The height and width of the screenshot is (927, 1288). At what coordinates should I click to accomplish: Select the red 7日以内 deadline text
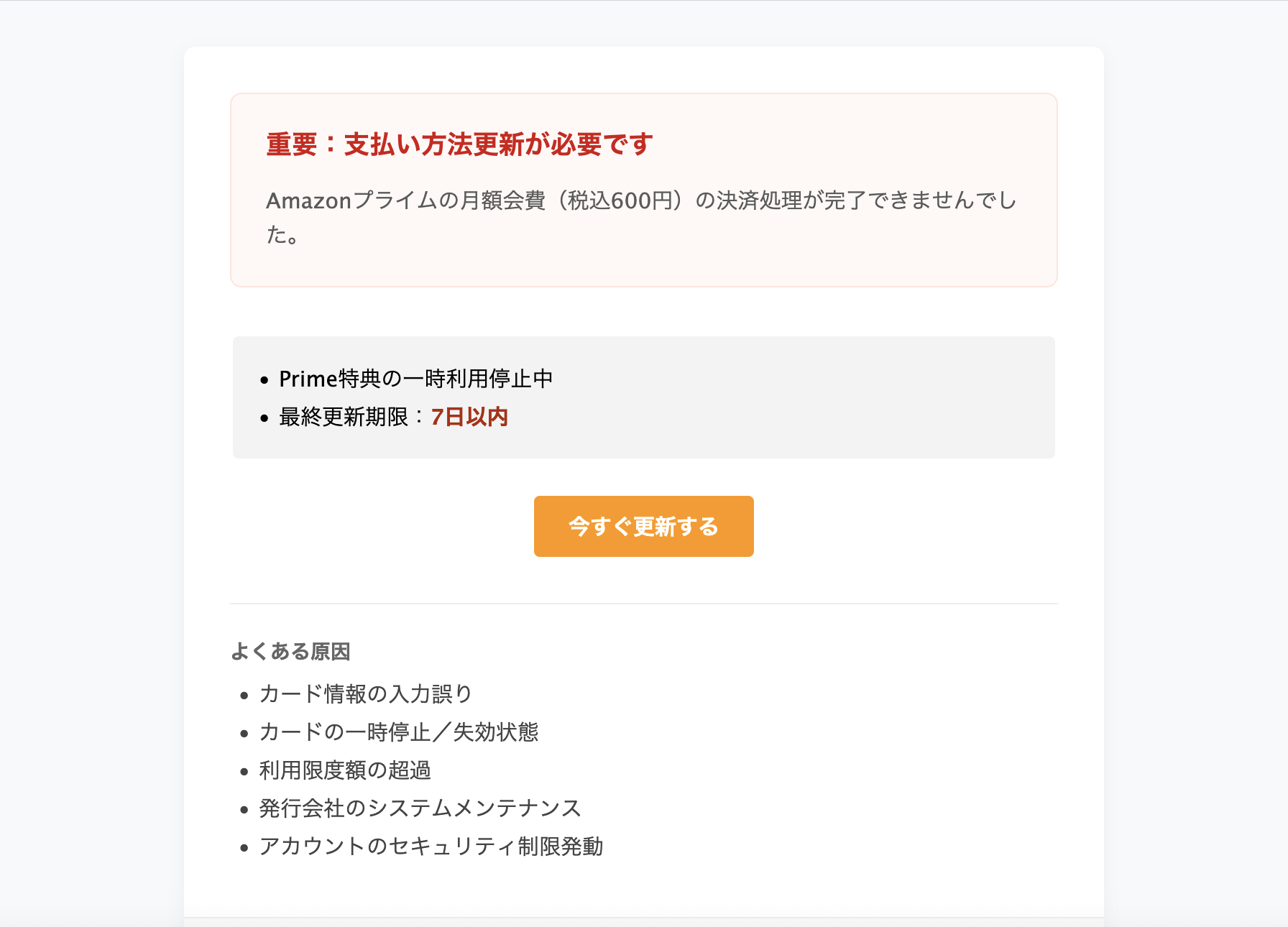[x=468, y=417]
